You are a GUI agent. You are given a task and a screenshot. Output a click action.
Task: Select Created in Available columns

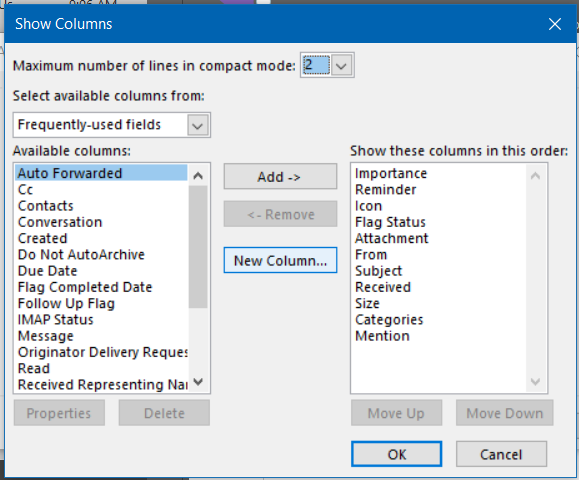click(102, 238)
